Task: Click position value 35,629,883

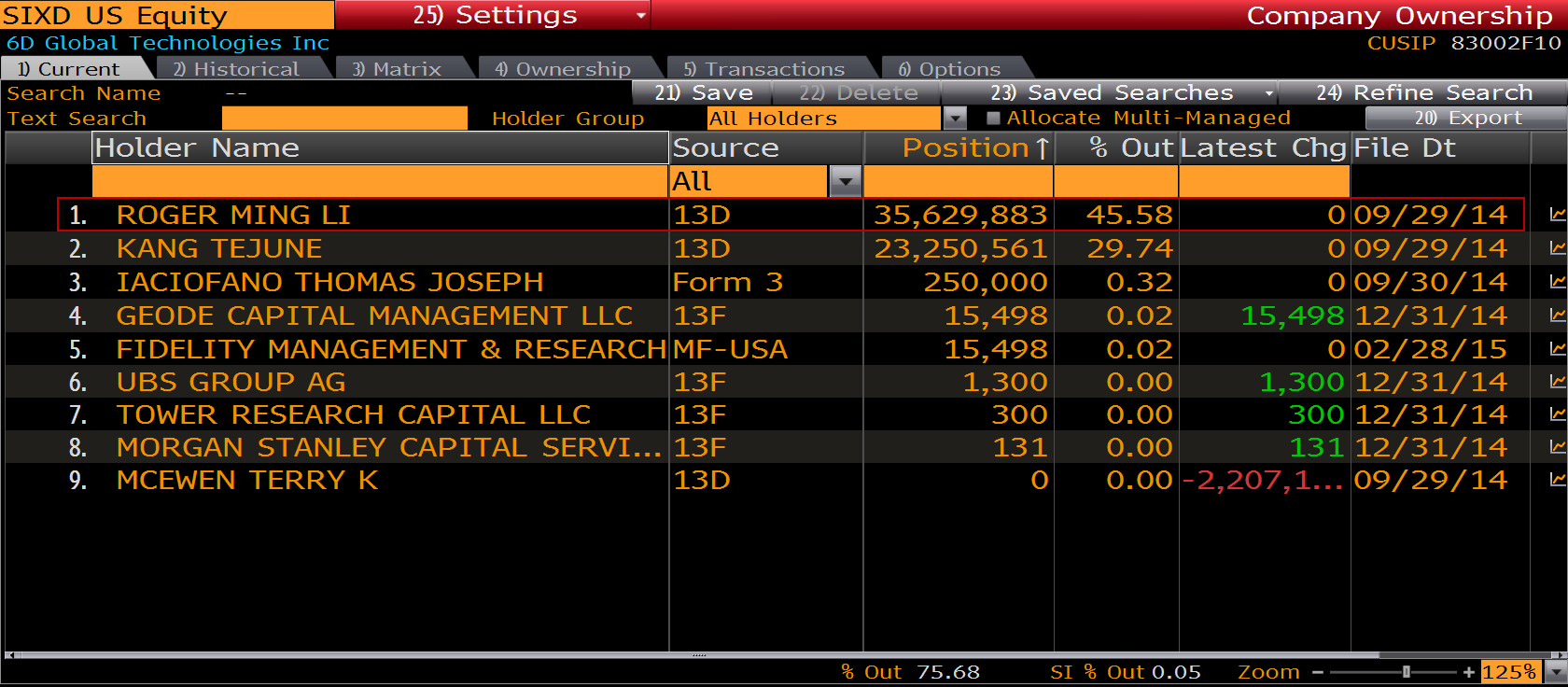Action: click(960, 215)
